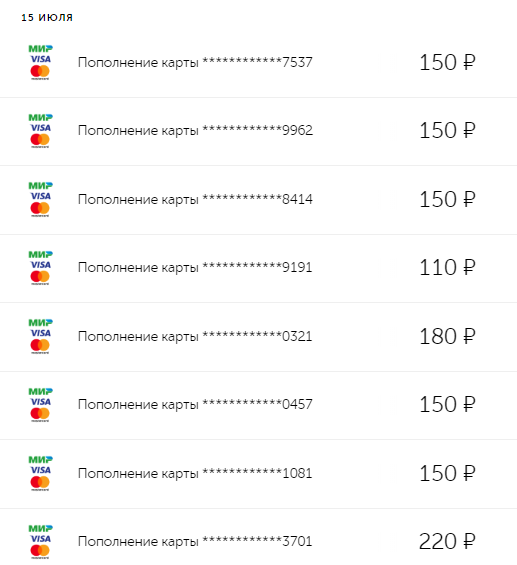Click the 110 ₽ amount
The height and width of the screenshot is (565, 517).
click(x=447, y=267)
